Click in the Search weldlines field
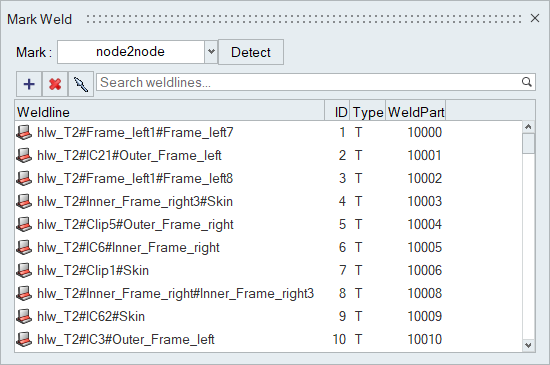This screenshot has width=550, height=365. (309, 82)
